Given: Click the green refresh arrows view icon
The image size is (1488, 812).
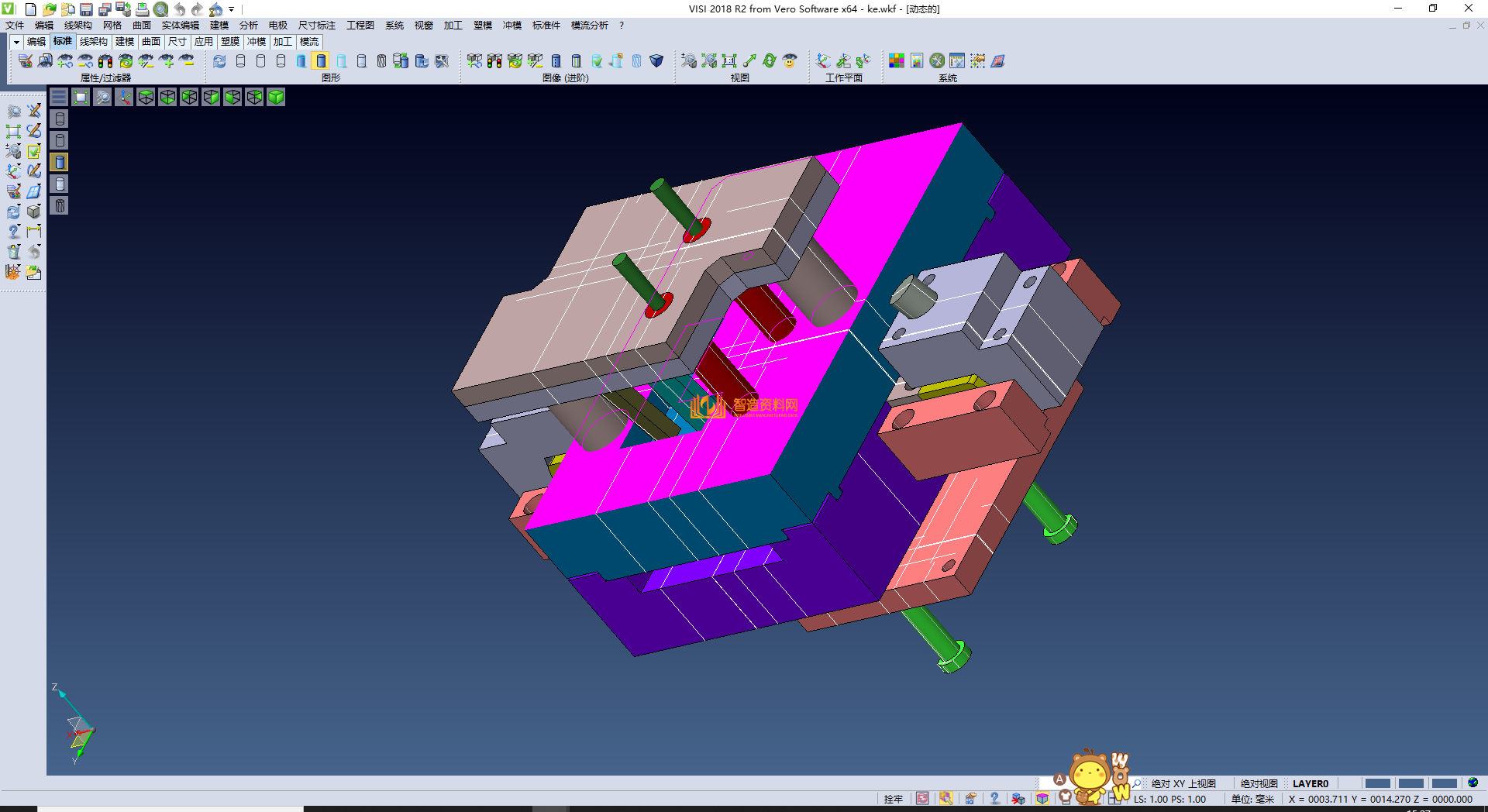Looking at the screenshot, I should 770,60.
